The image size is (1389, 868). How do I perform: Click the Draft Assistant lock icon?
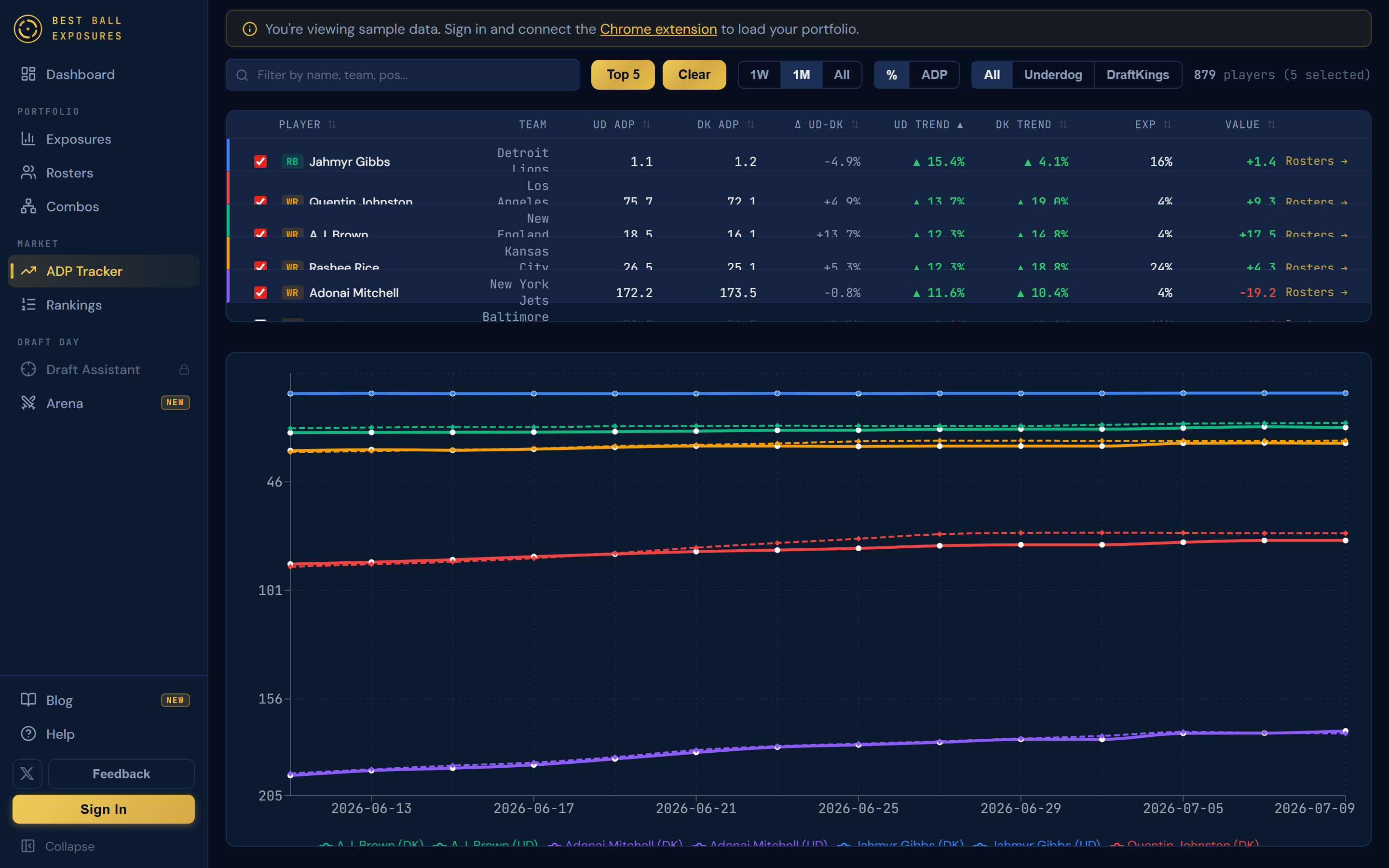click(x=184, y=369)
